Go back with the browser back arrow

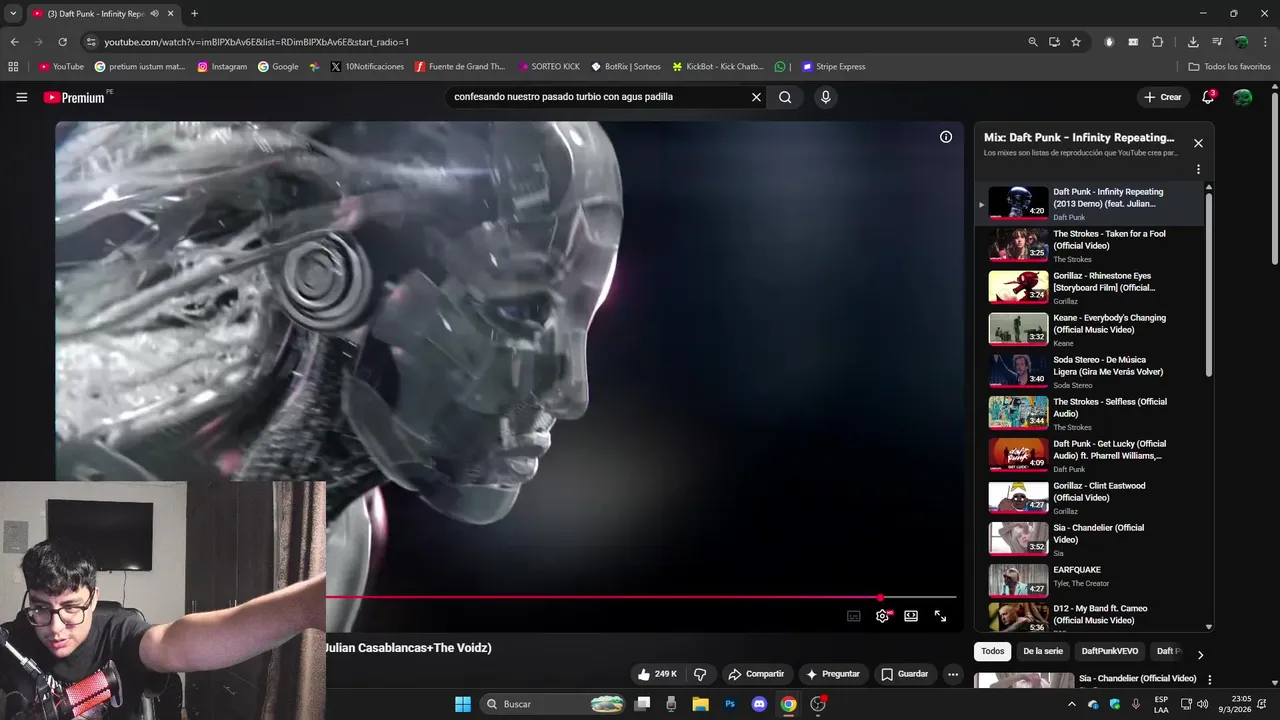(14, 42)
